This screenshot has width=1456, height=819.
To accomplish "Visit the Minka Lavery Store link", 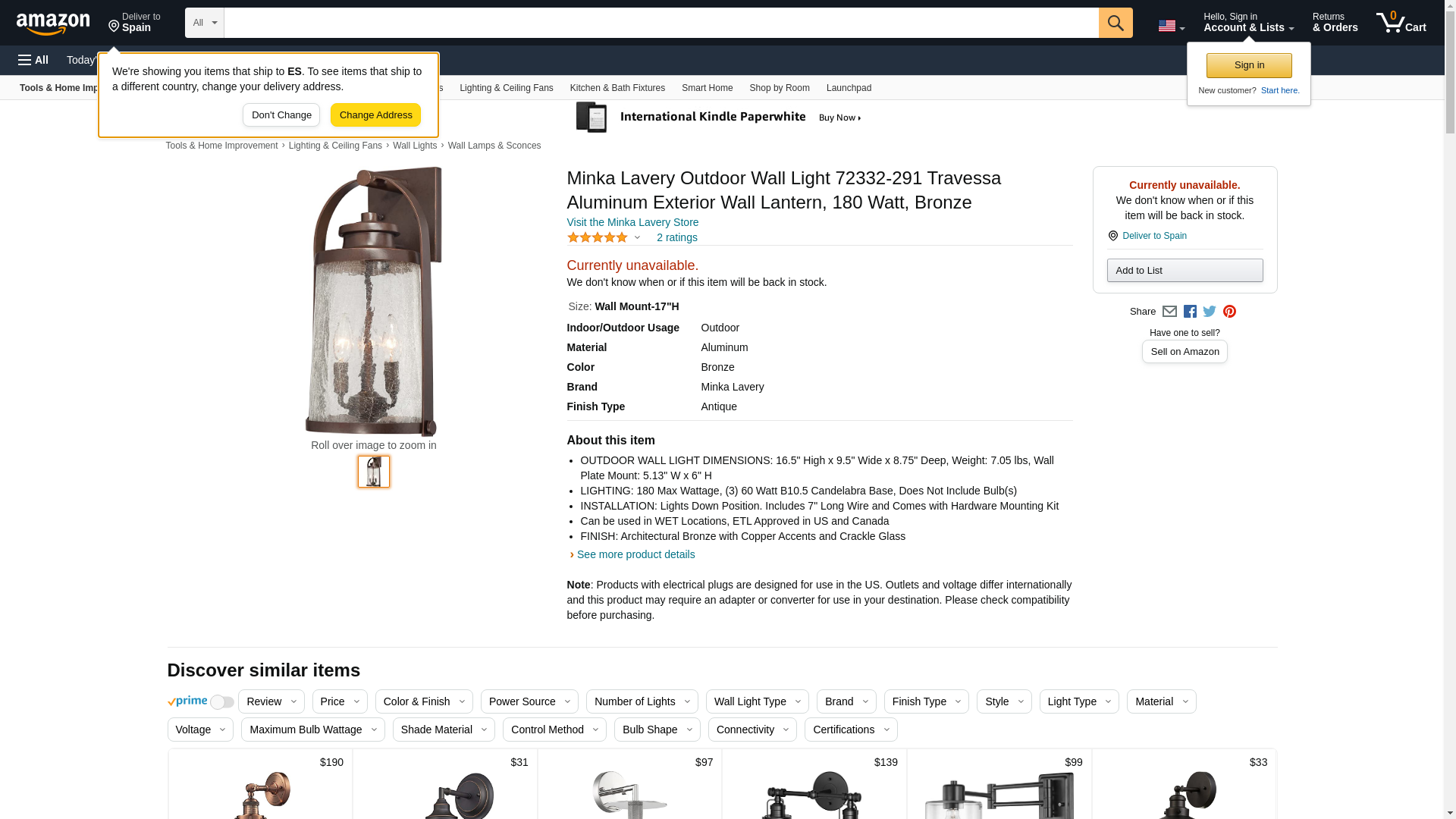I will coord(632,222).
